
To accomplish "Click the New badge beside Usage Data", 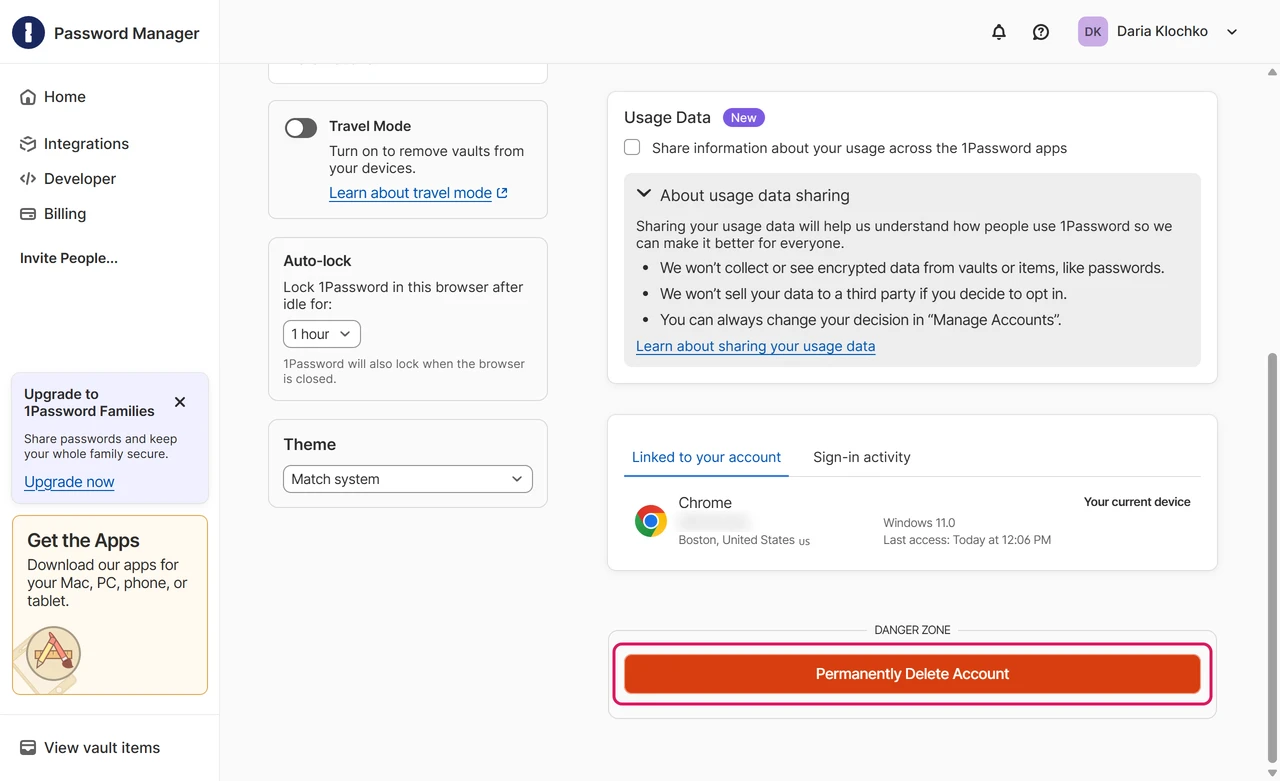I will (x=743, y=118).
